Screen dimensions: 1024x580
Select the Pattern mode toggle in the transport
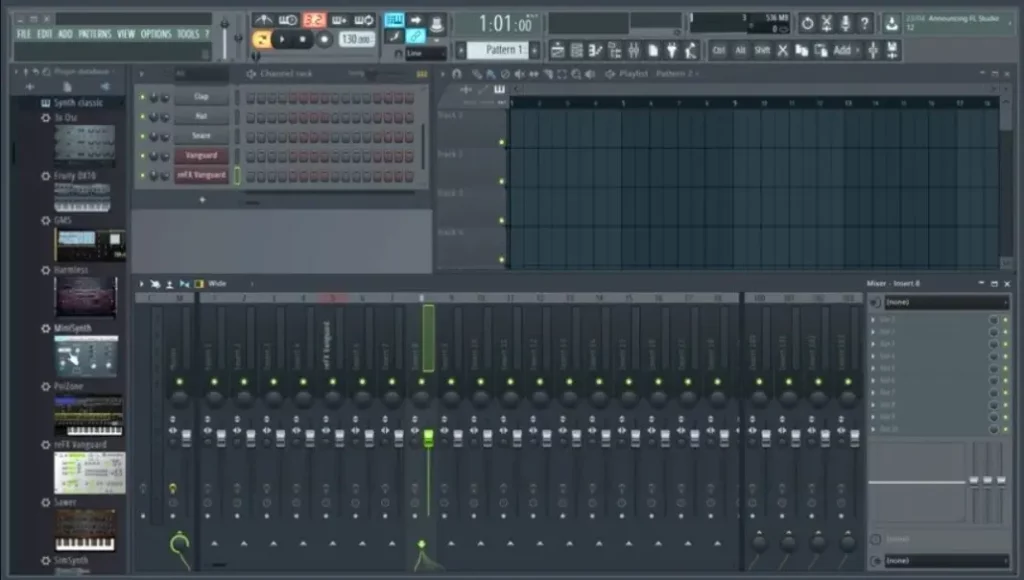[262, 38]
